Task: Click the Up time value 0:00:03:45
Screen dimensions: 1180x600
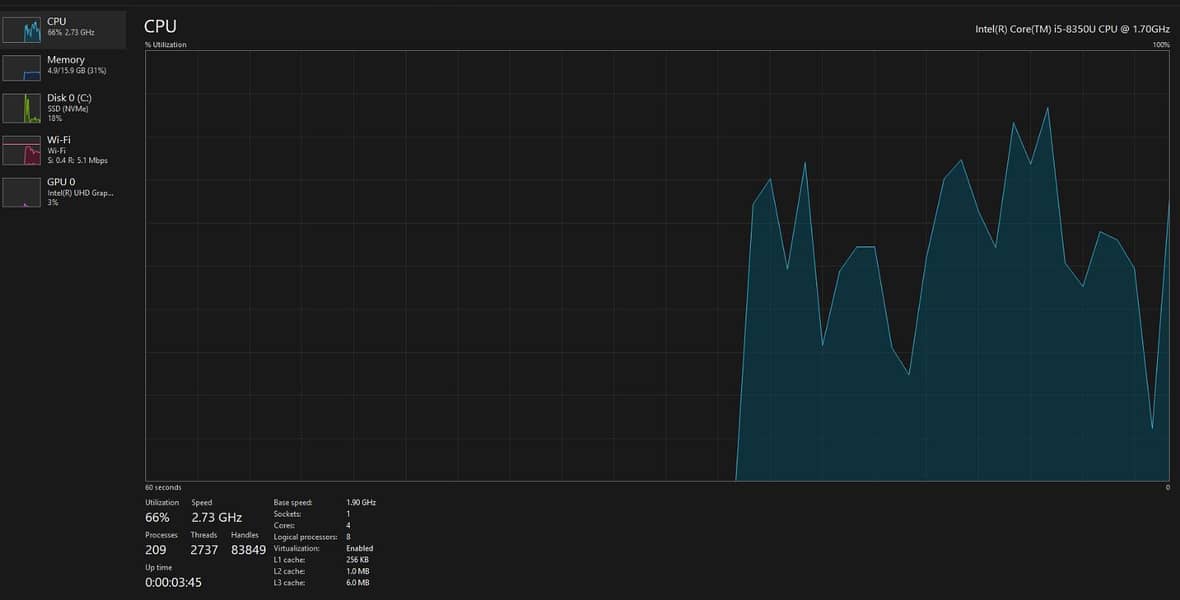Action: click(x=173, y=582)
